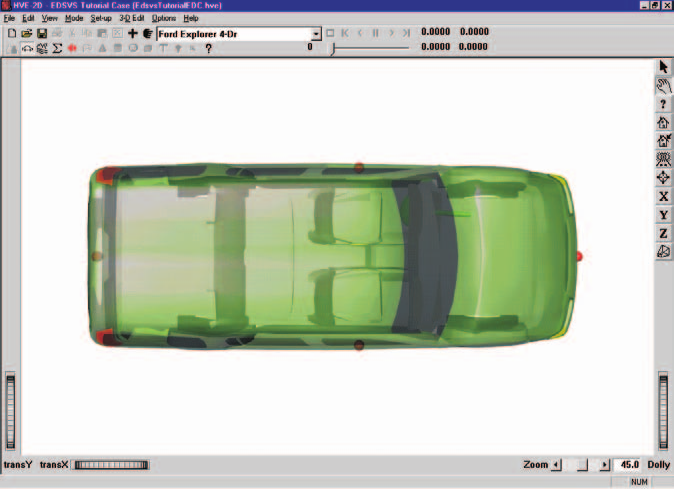This screenshot has height=489, width=674.
Task: Open the Help menu
Action: [x=191, y=18]
